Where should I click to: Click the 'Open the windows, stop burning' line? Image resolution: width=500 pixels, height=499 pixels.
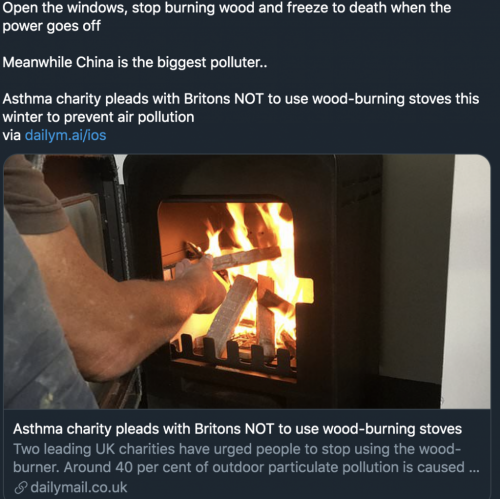[227, 8]
